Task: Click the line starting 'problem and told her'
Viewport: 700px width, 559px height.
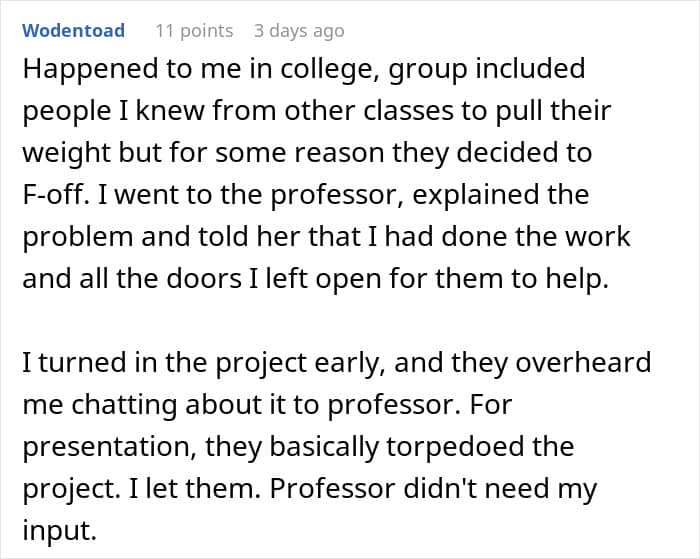Action: 326,236
